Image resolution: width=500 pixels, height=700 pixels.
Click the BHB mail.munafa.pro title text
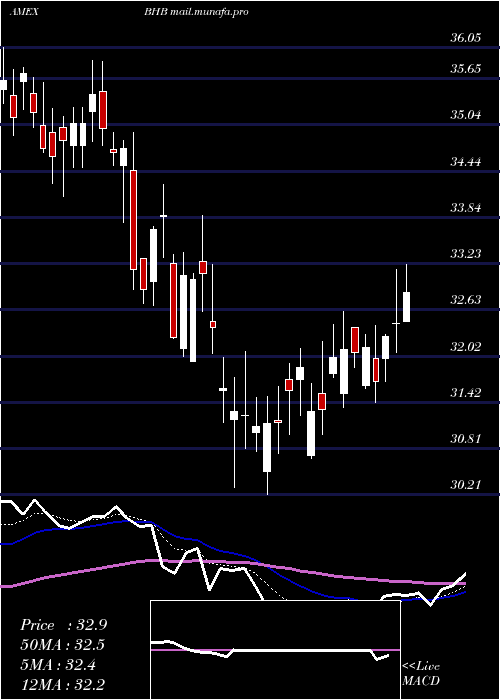196,12
